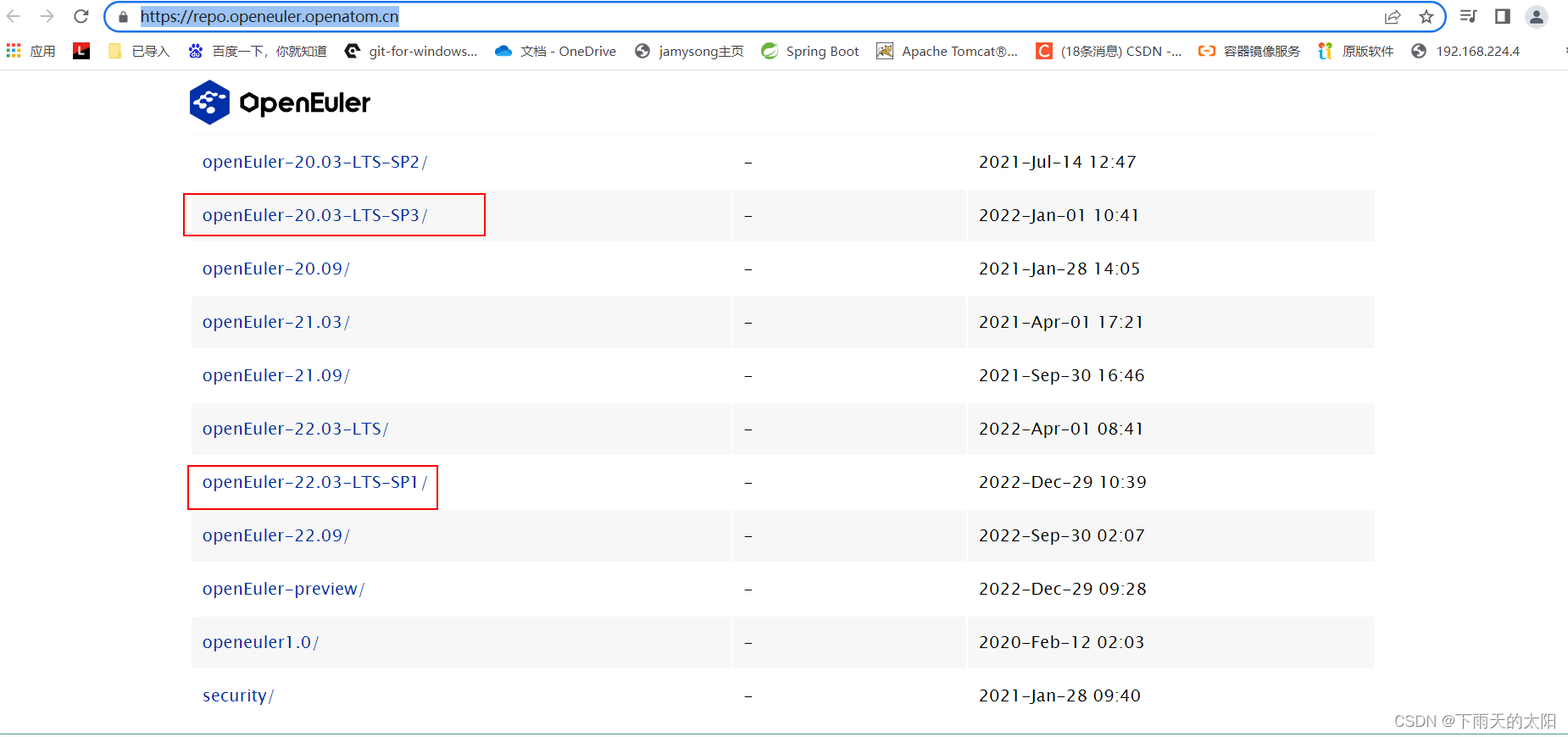Open the CSDN bookmark

click(1109, 51)
